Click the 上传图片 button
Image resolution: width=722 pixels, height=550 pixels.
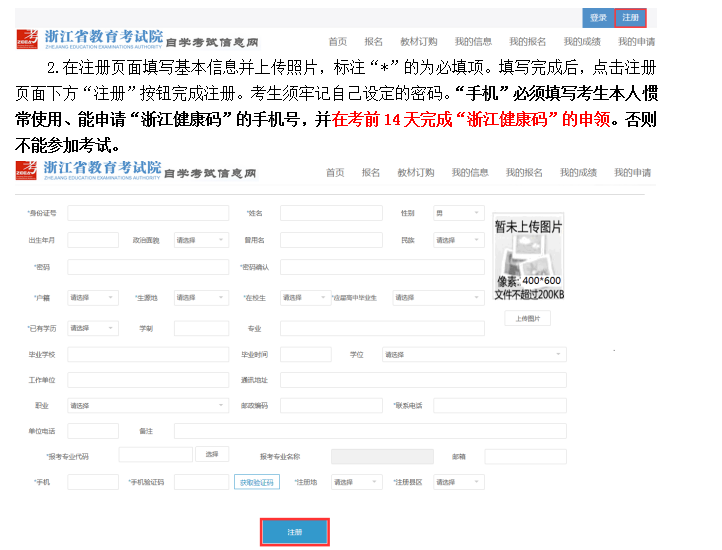[528, 318]
